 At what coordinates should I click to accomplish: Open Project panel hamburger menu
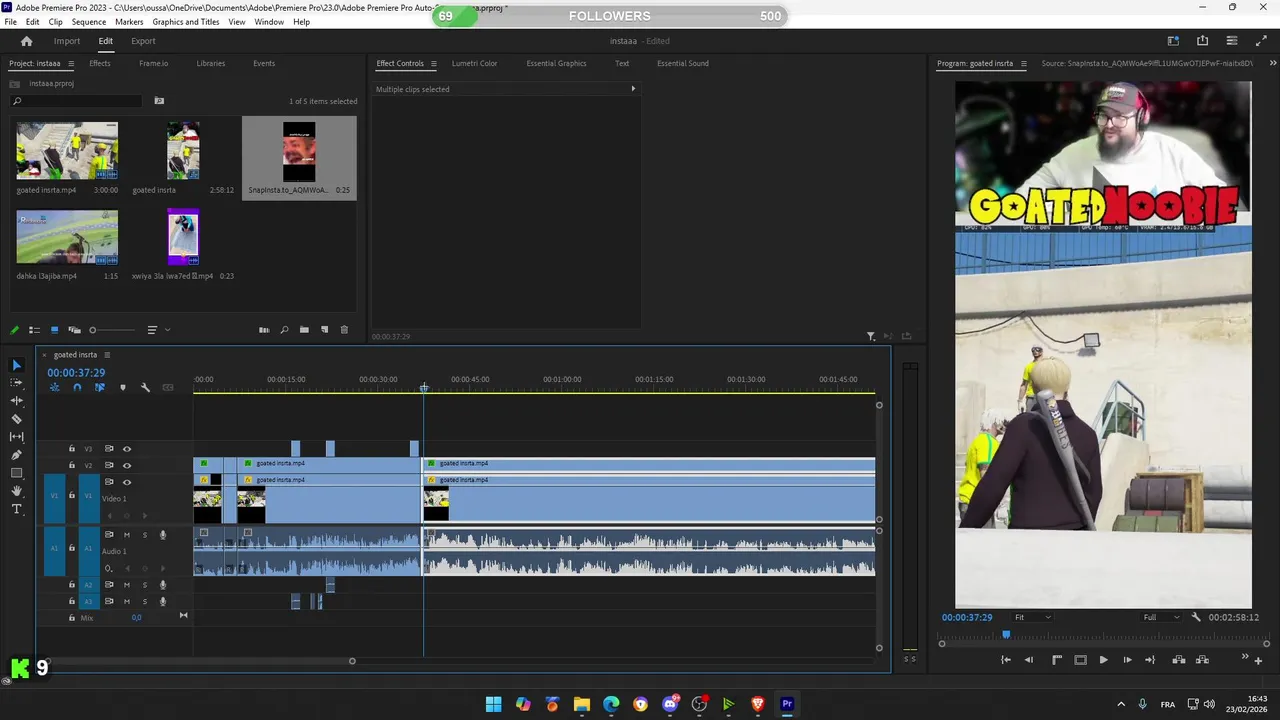pyautogui.click(x=71, y=64)
